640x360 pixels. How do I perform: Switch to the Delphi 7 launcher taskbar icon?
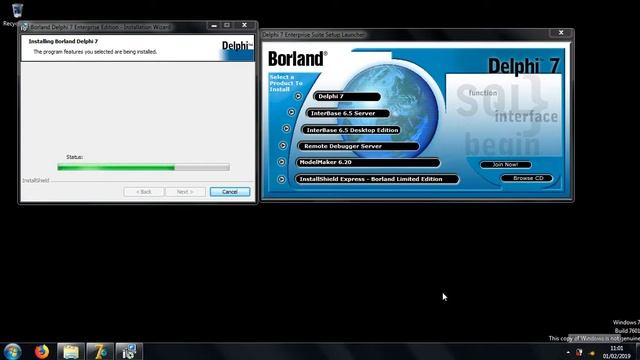click(100, 351)
